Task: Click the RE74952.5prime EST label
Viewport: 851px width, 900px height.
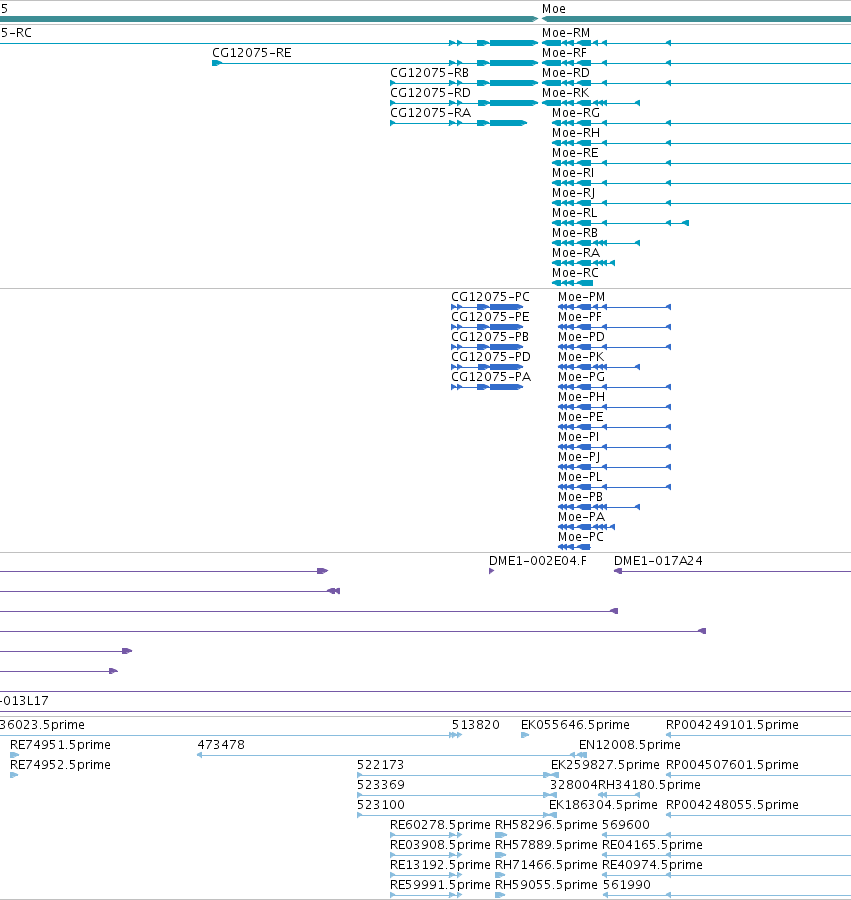Action: (x=60, y=765)
